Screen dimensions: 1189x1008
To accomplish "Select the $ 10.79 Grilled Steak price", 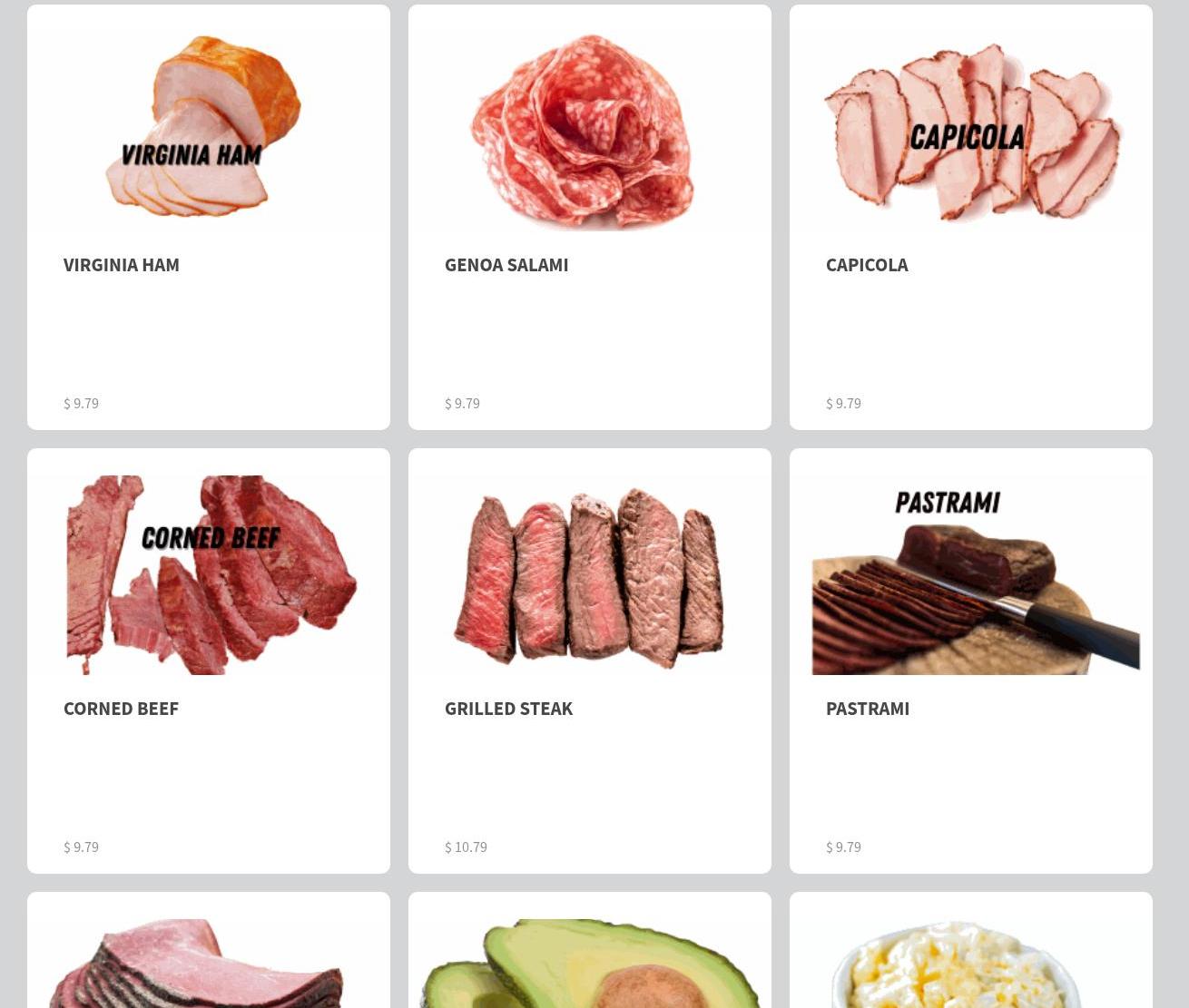I will [x=466, y=847].
